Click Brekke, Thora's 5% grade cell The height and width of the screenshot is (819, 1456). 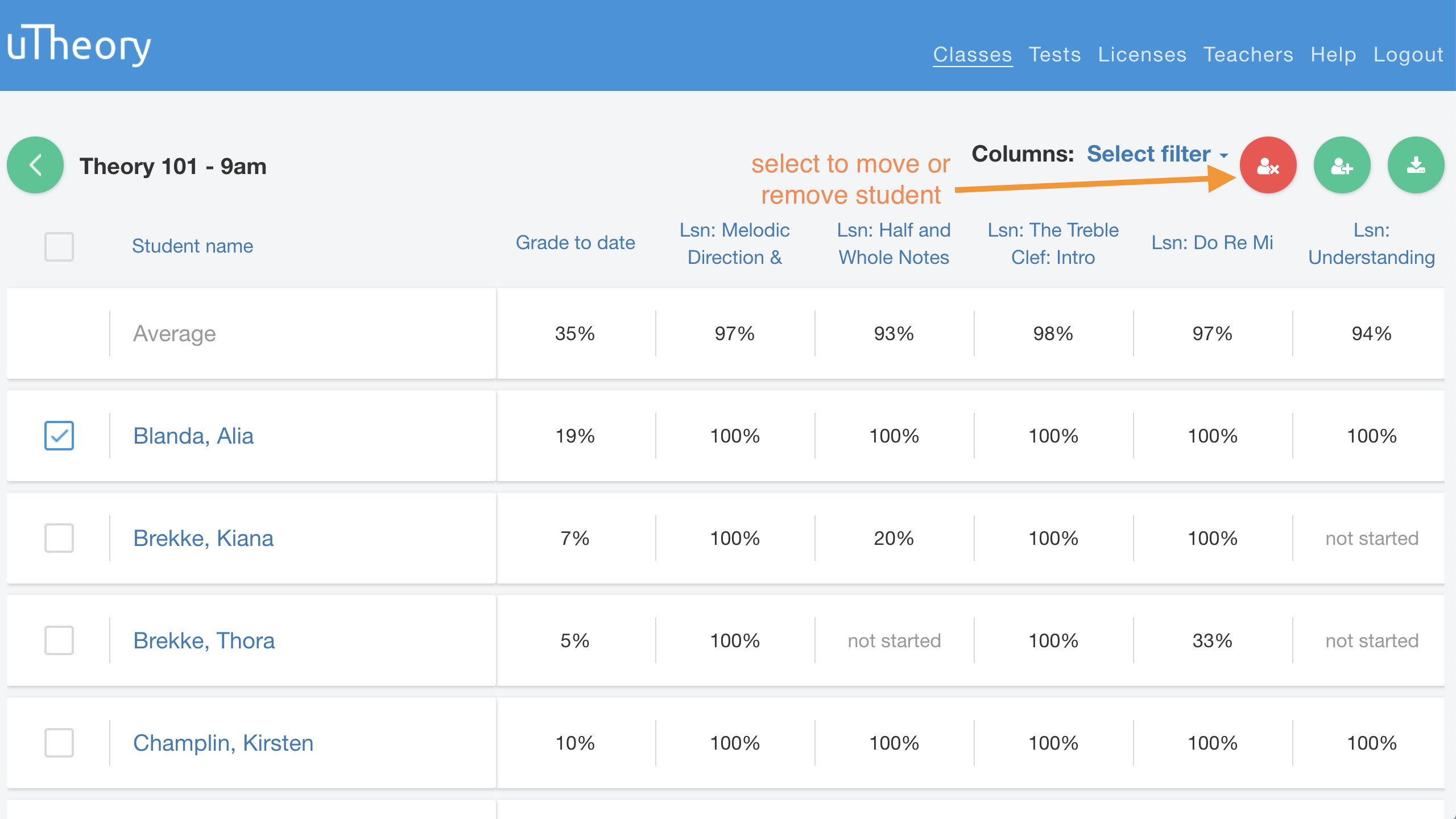point(575,641)
